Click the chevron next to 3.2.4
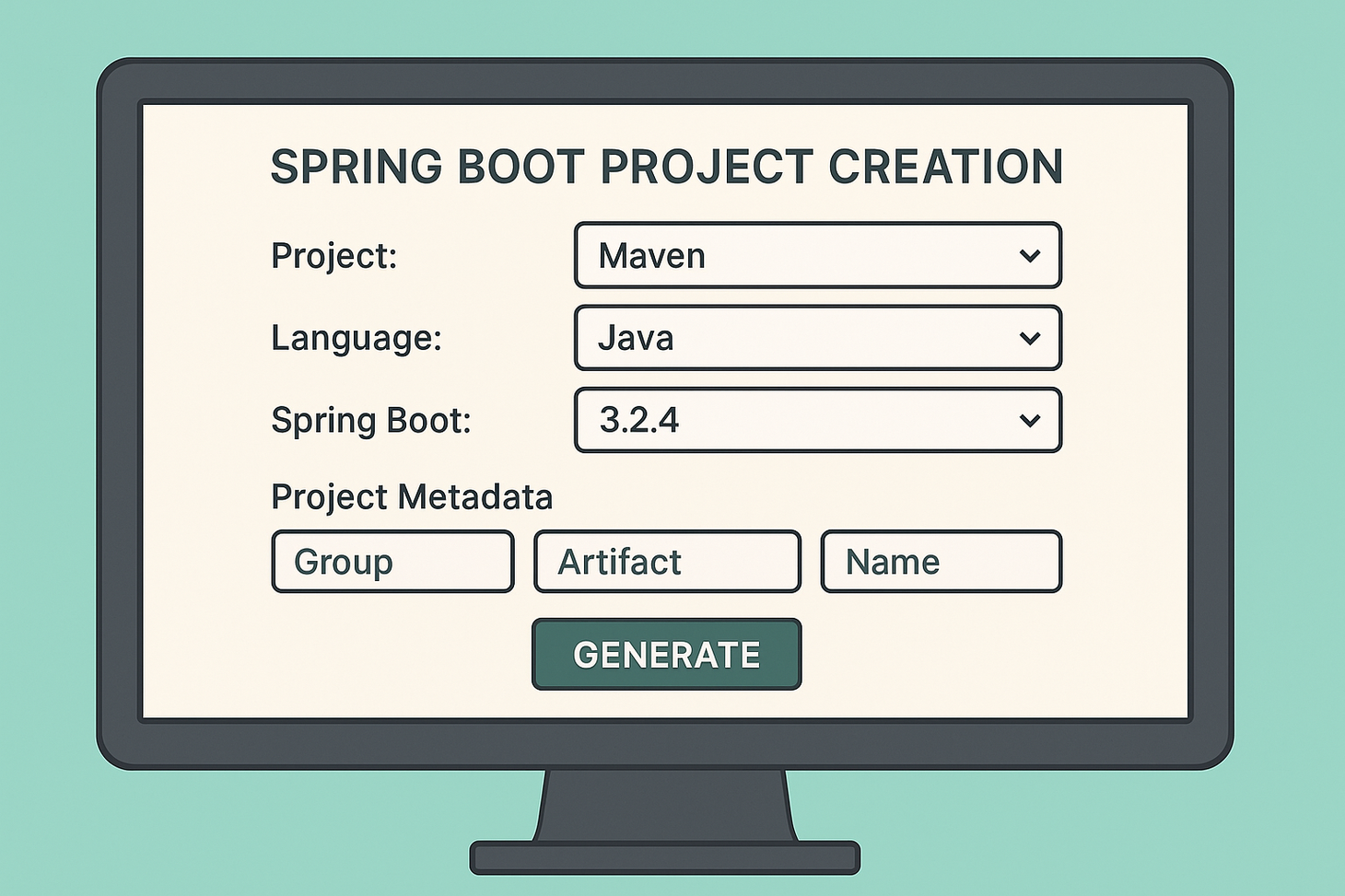 click(1029, 420)
